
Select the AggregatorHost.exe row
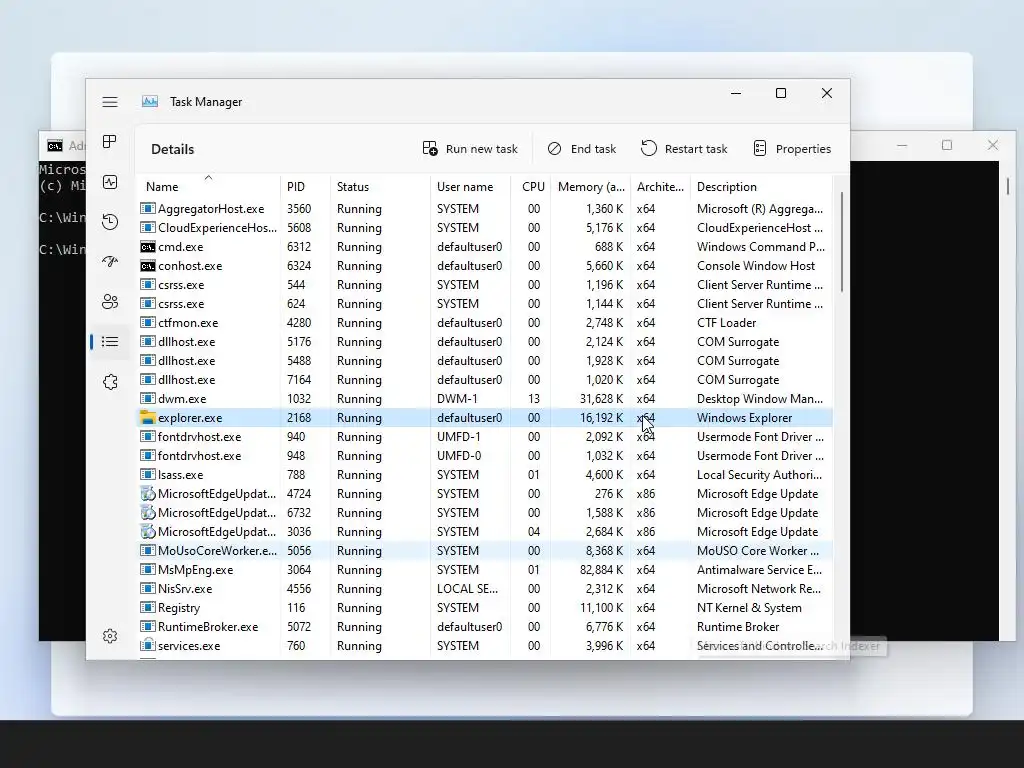click(x=485, y=209)
